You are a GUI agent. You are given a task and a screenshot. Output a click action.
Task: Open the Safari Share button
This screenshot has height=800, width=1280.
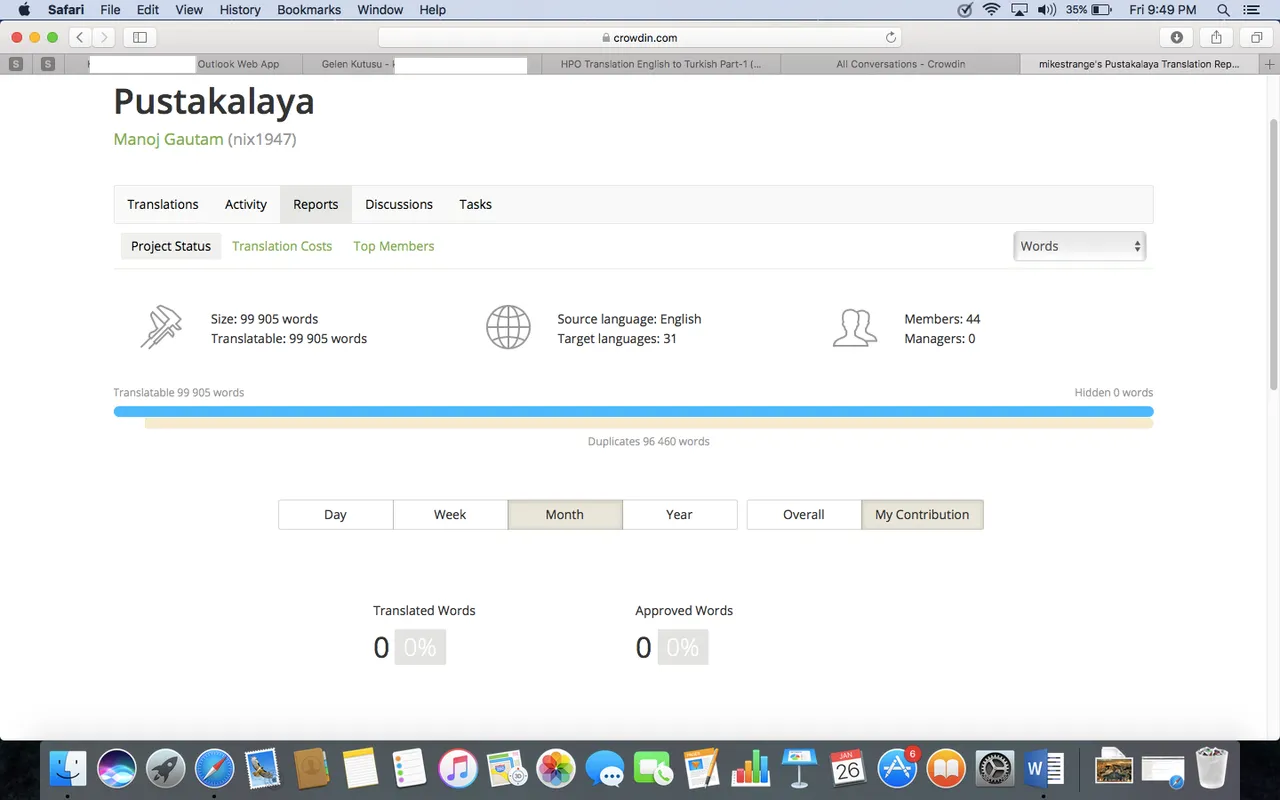point(1216,37)
